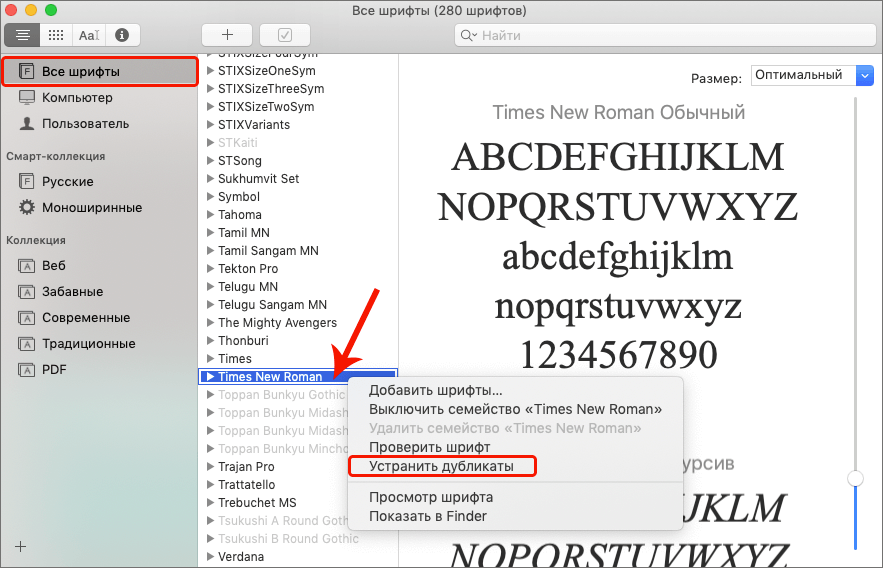Click the plus button to add fonts

(x=226, y=35)
